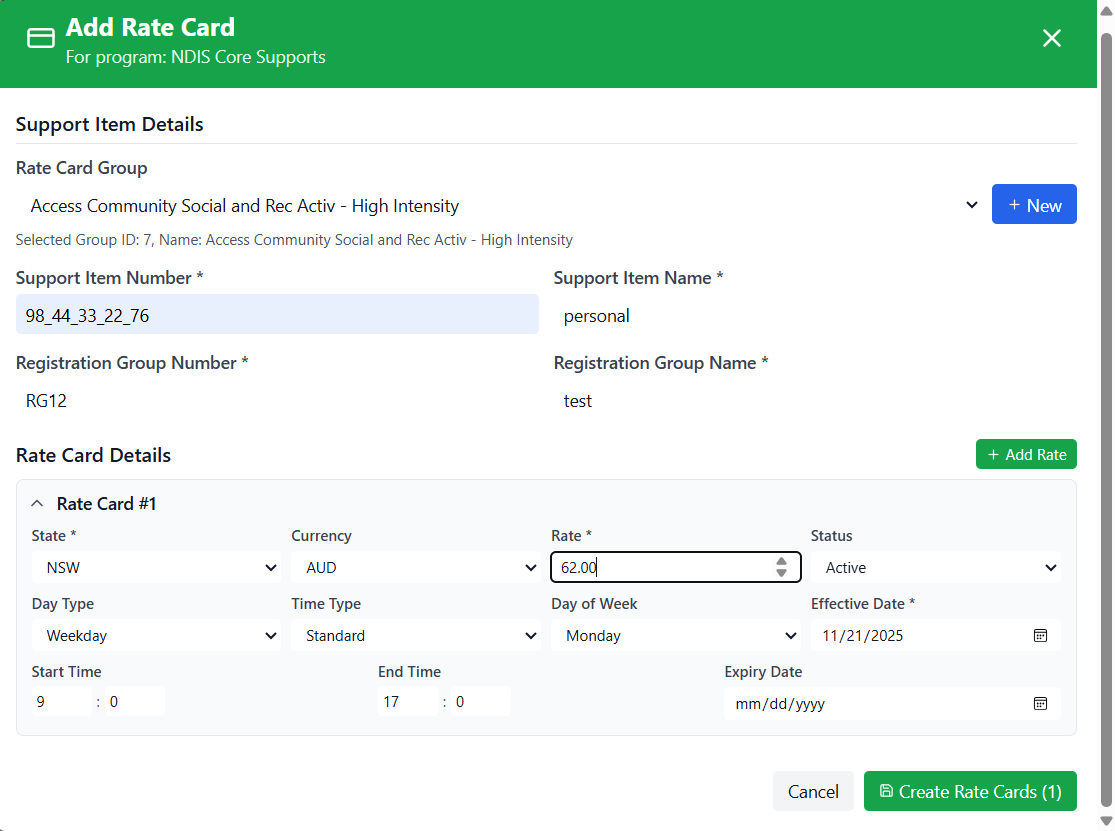Screen dimensions: 1115x831
Task: Select the Time Type dropdown
Action: click(415, 635)
